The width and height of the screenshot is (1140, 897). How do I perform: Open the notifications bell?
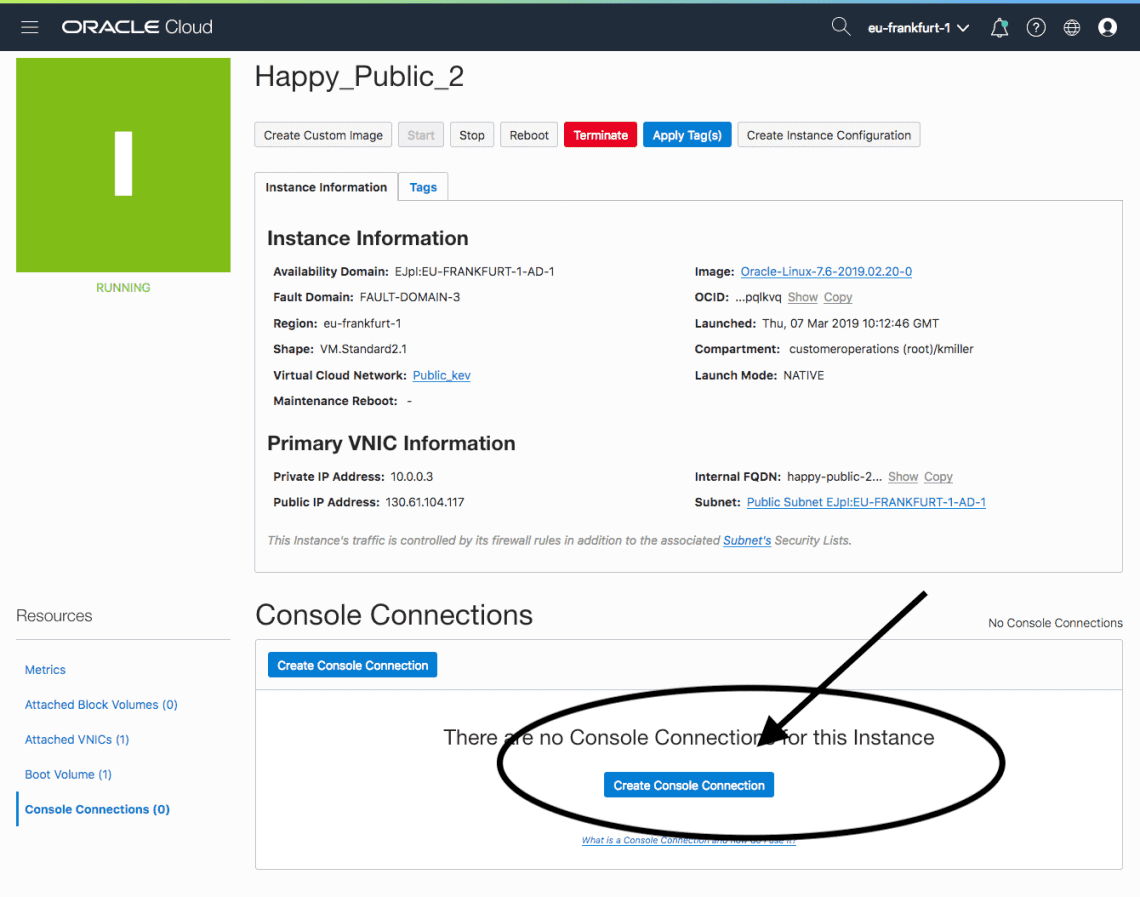coord(999,28)
